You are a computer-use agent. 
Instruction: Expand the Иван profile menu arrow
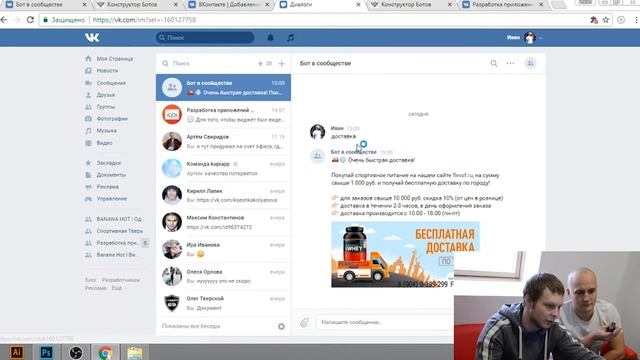pos(540,38)
